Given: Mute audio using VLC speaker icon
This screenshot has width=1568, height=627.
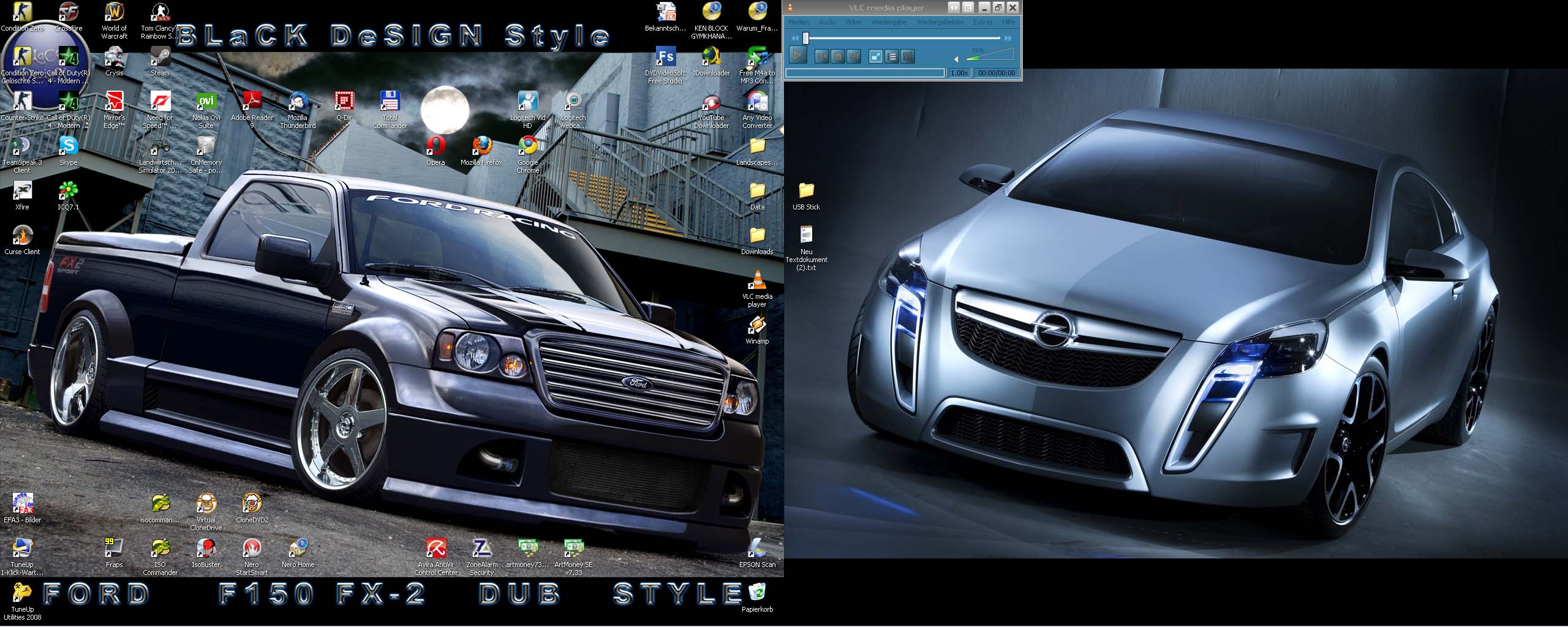Looking at the screenshot, I should pos(957,59).
